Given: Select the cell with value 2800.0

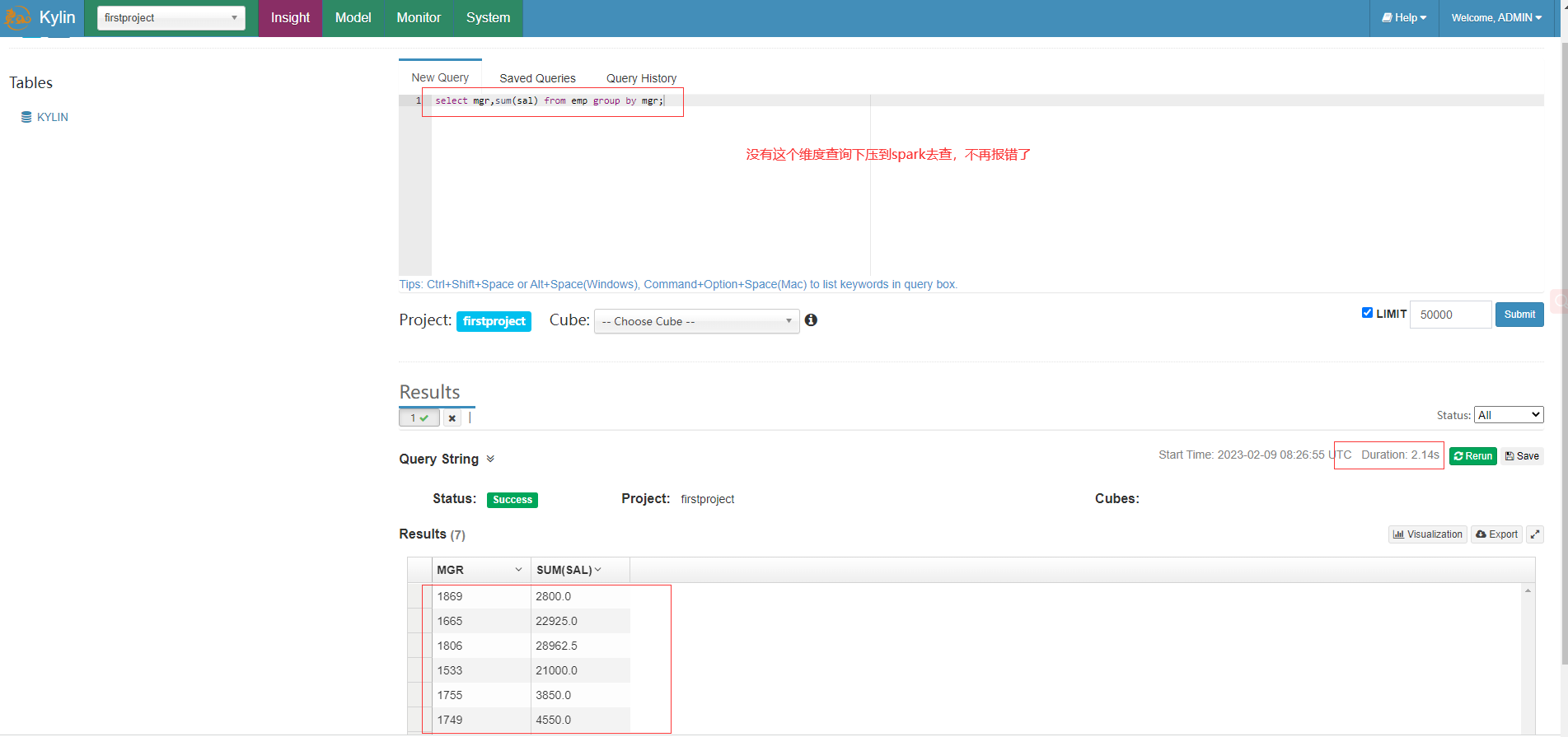Looking at the screenshot, I should point(580,596).
